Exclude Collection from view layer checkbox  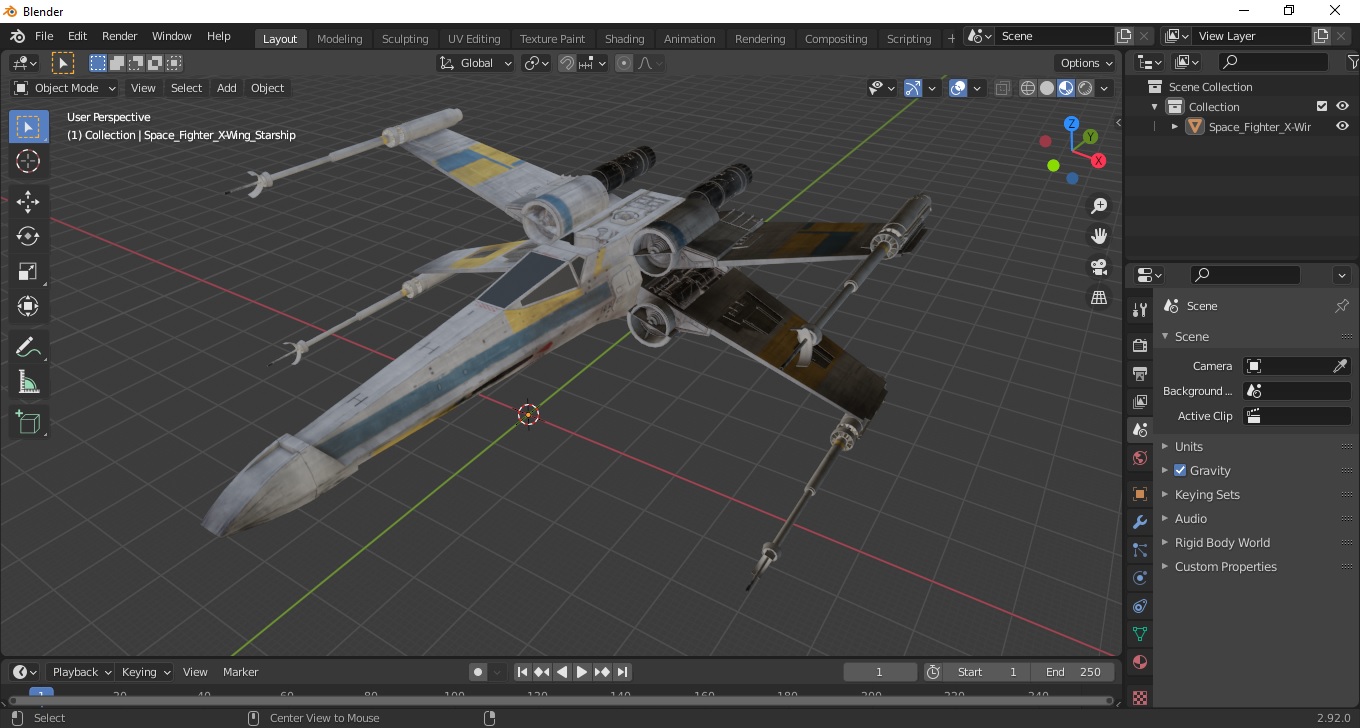(x=1322, y=106)
